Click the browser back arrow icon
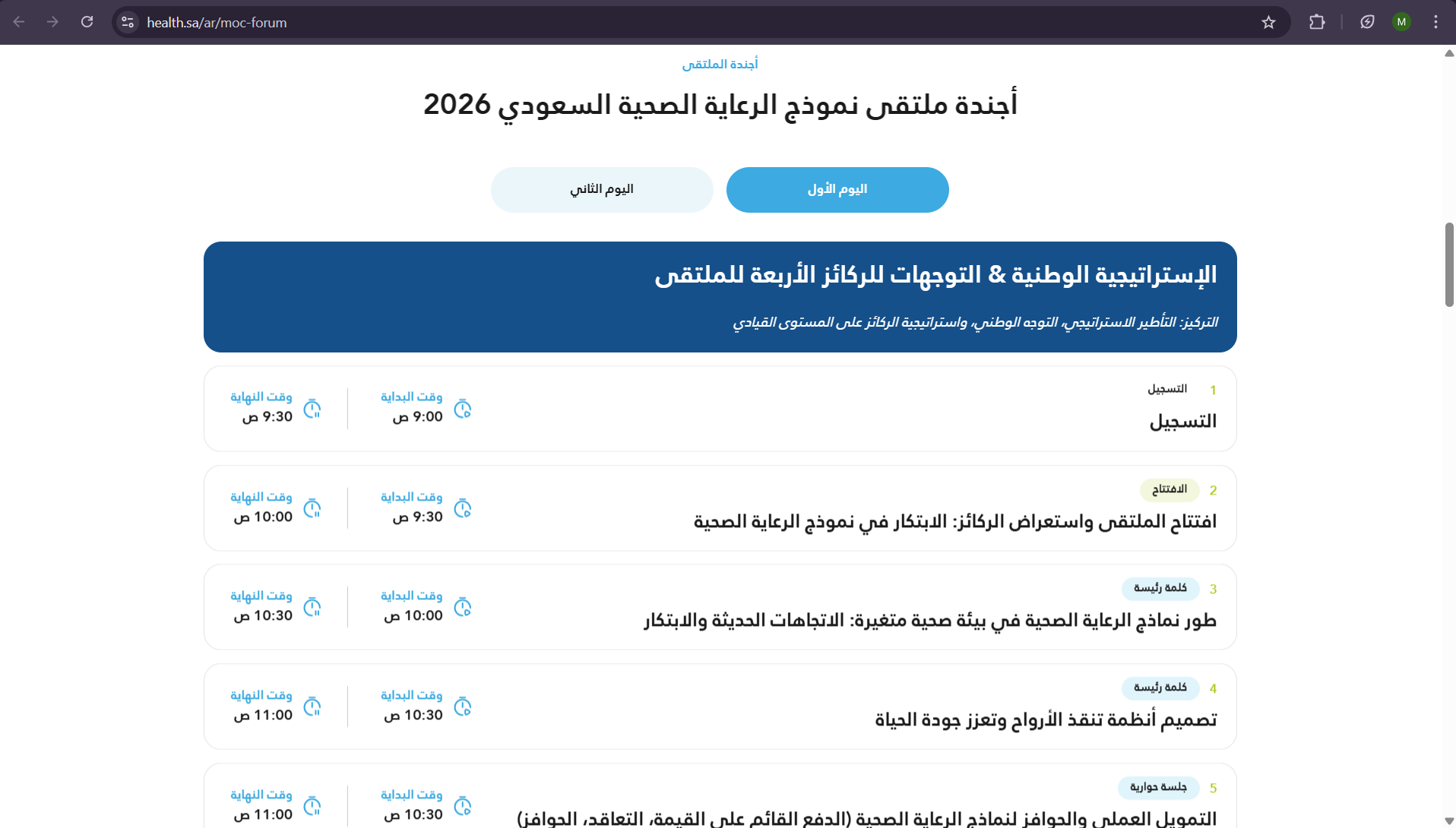Image resolution: width=1456 pixels, height=828 pixels. pyautogui.click(x=19, y=22)
